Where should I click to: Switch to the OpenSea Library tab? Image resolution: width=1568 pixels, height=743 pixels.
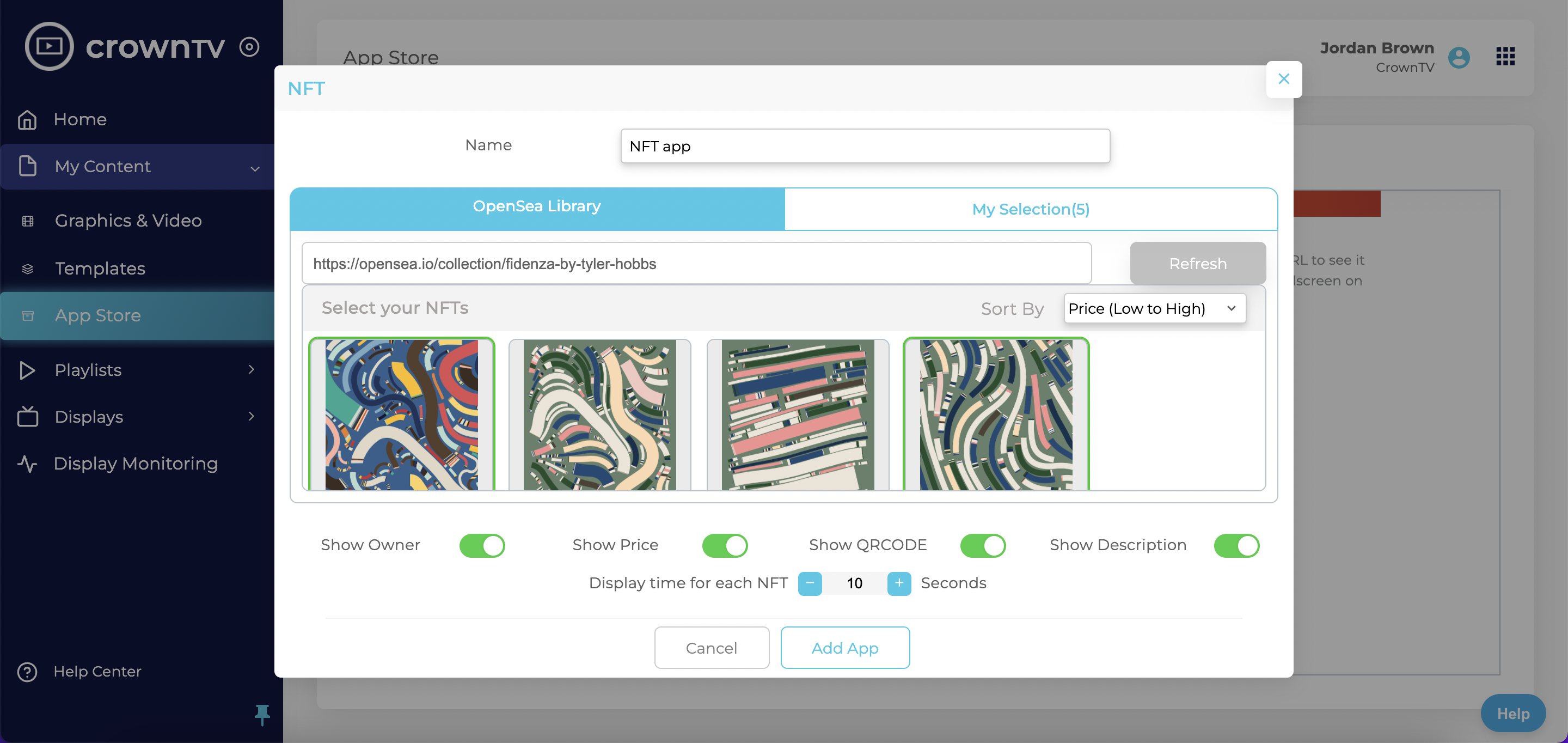point(537,208)
